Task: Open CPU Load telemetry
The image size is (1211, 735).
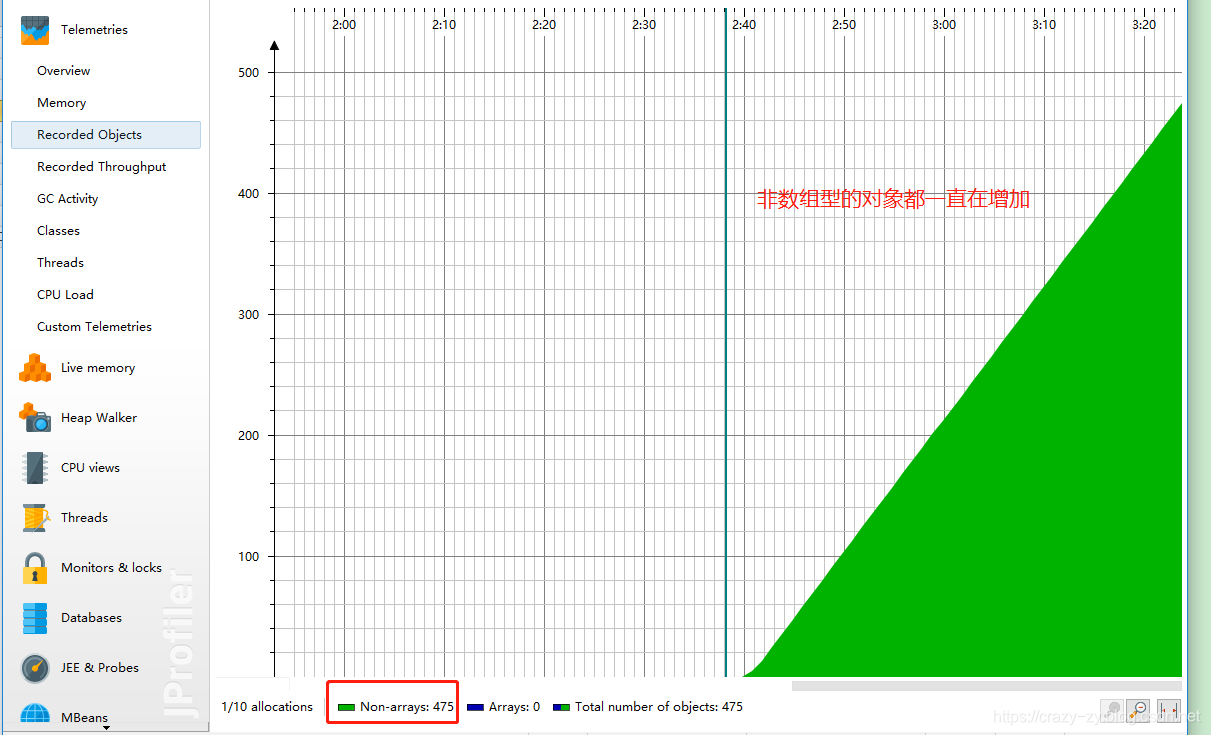Action: (x=65, y=295)
